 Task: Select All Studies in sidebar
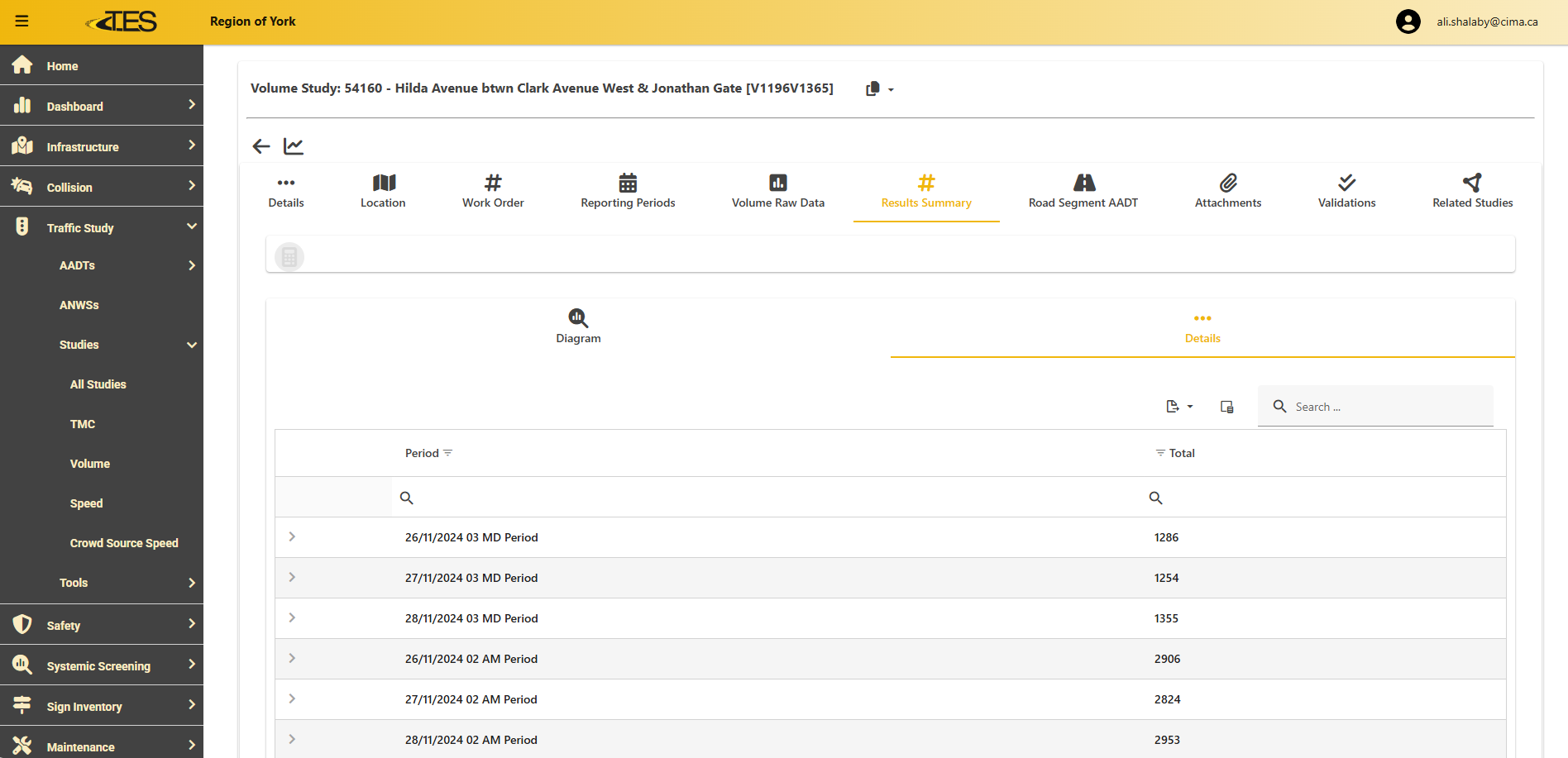click(98, 384)
